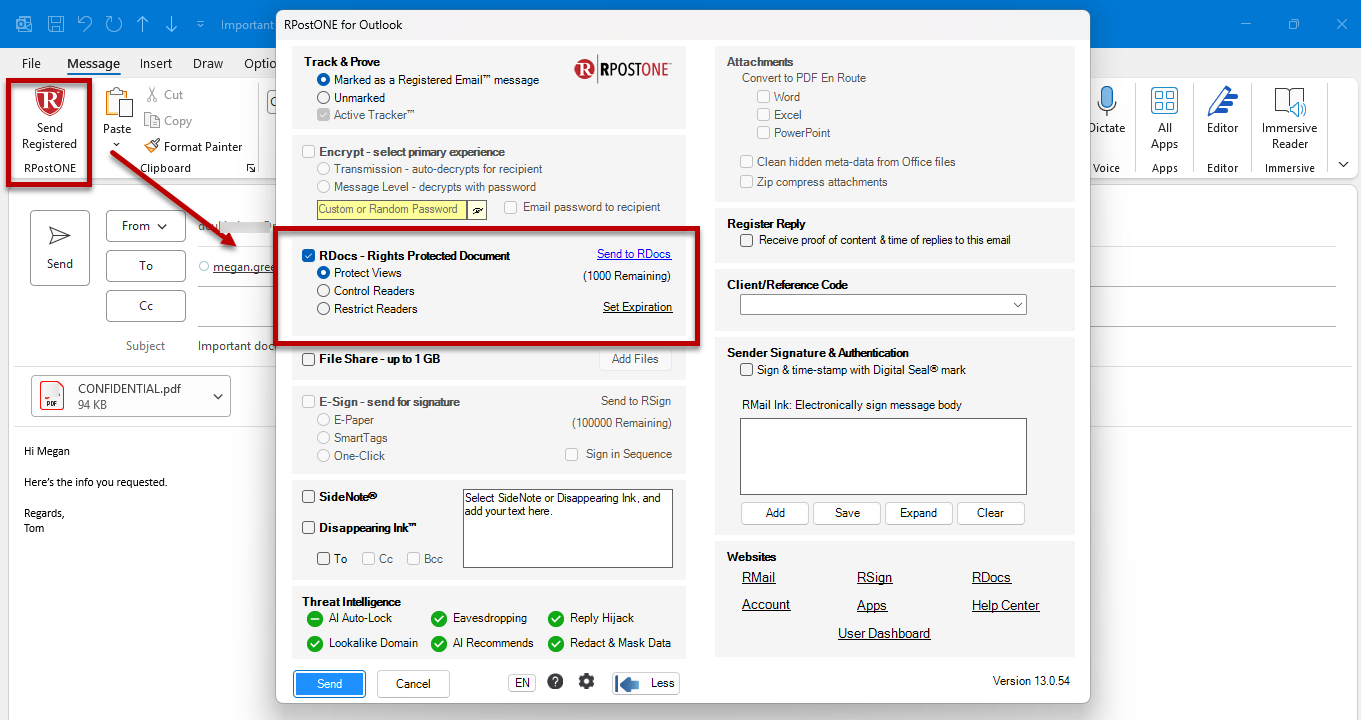Switch to the Insert ribbon tab
The height and width of the screenshot is (720, 1361).
point(156,63)
